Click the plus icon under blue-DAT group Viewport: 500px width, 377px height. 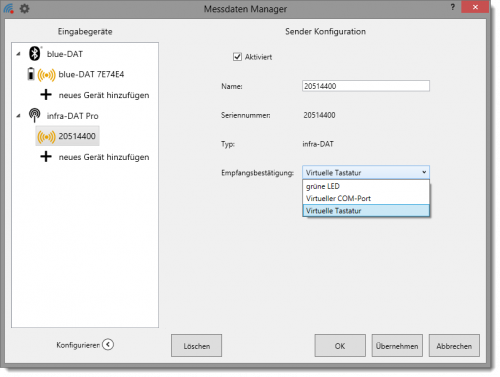point(46,95)
